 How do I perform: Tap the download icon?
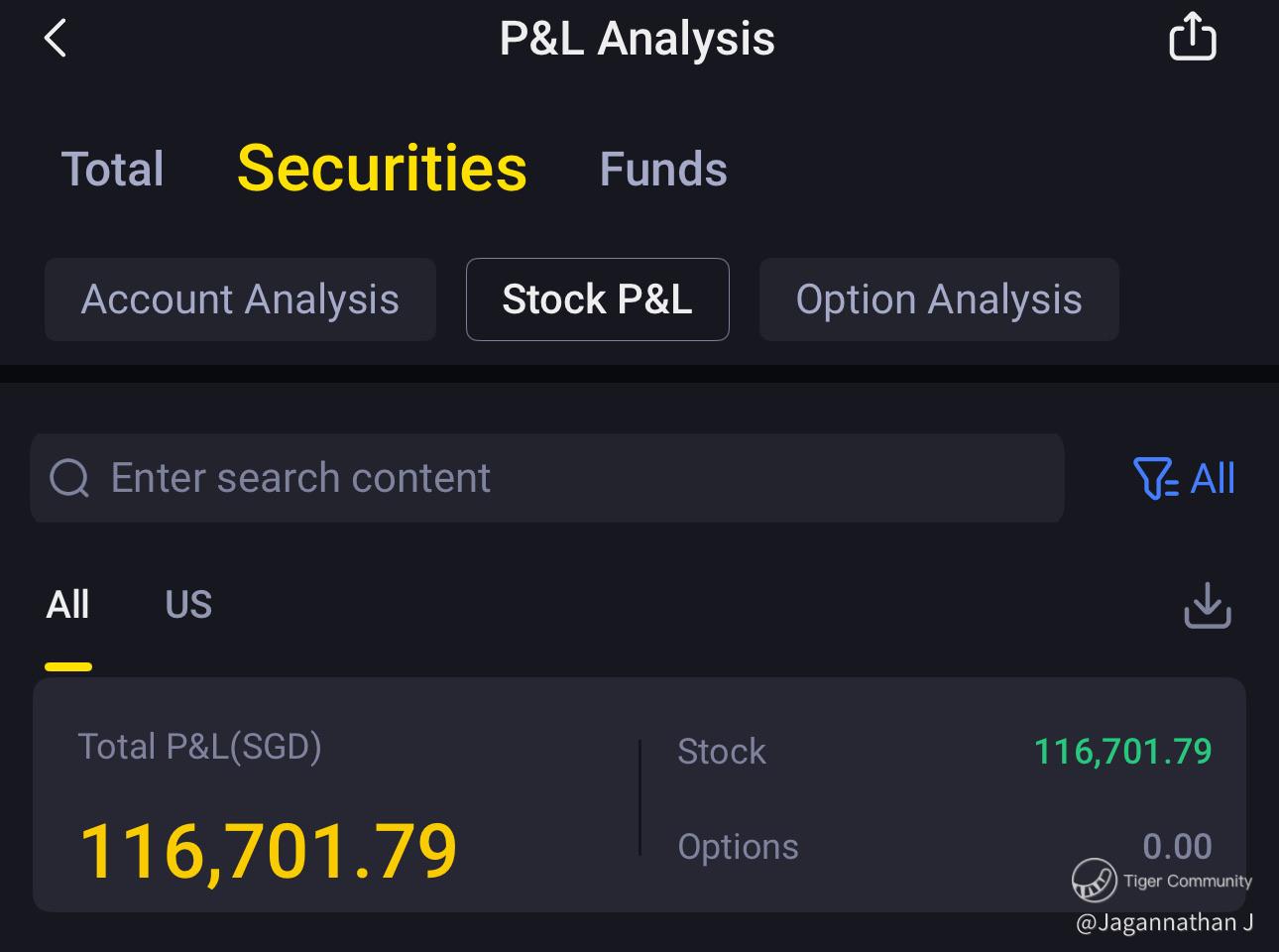1207,605
